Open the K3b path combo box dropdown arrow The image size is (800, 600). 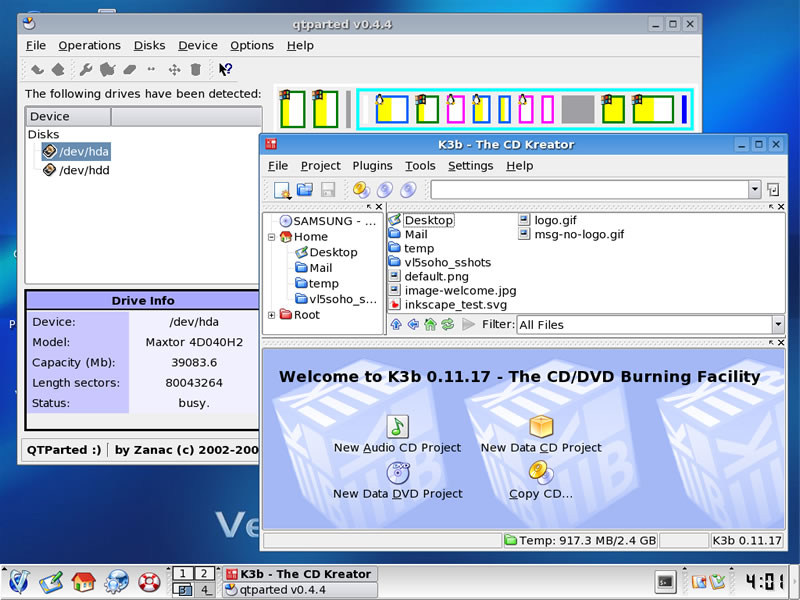pyautogui.click(x=754, y=189)
